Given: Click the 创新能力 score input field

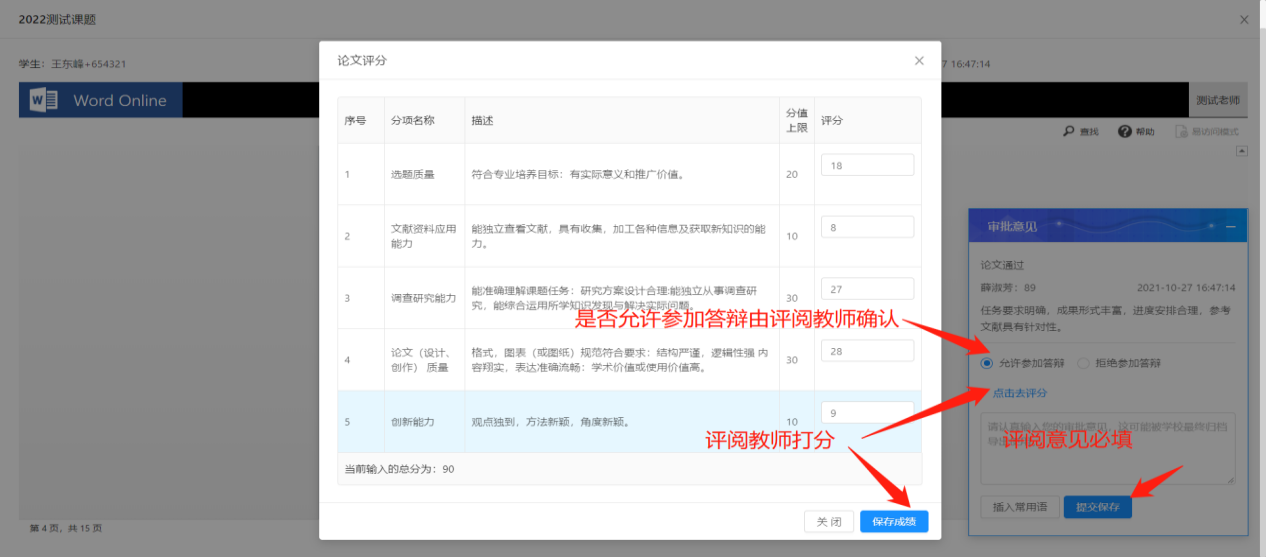Looking at the screenshot, I should [867, 412].
